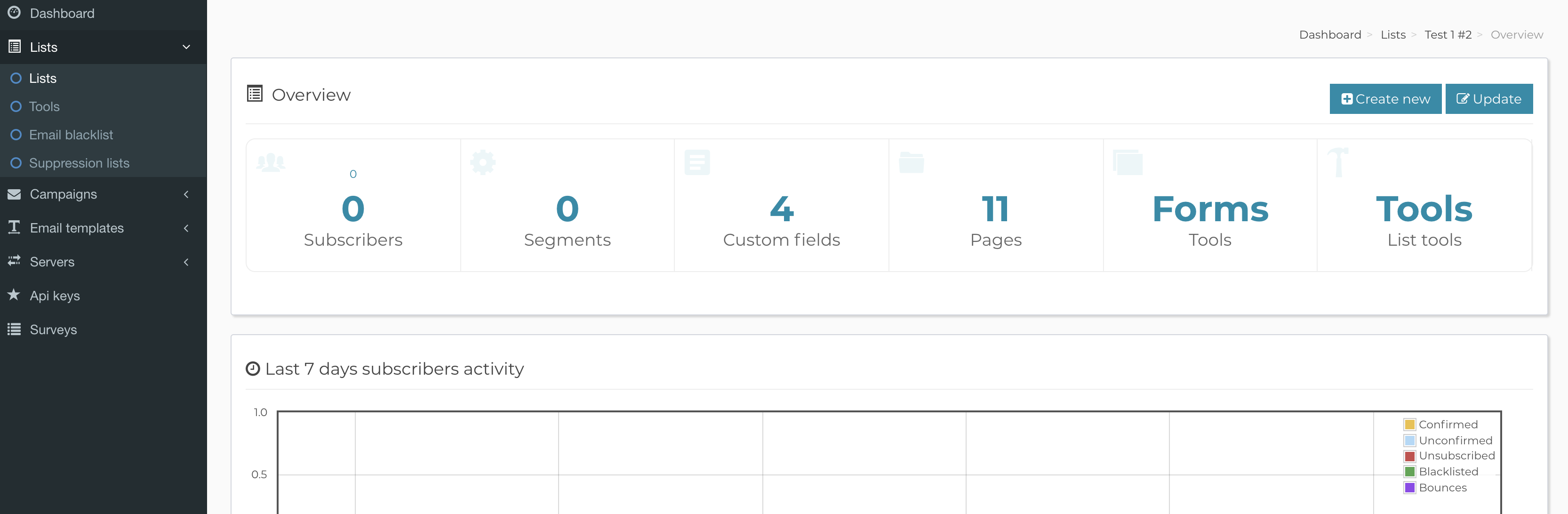
Task: Expand the Email templates menu chevron
Action: click(x=186, y=228)
